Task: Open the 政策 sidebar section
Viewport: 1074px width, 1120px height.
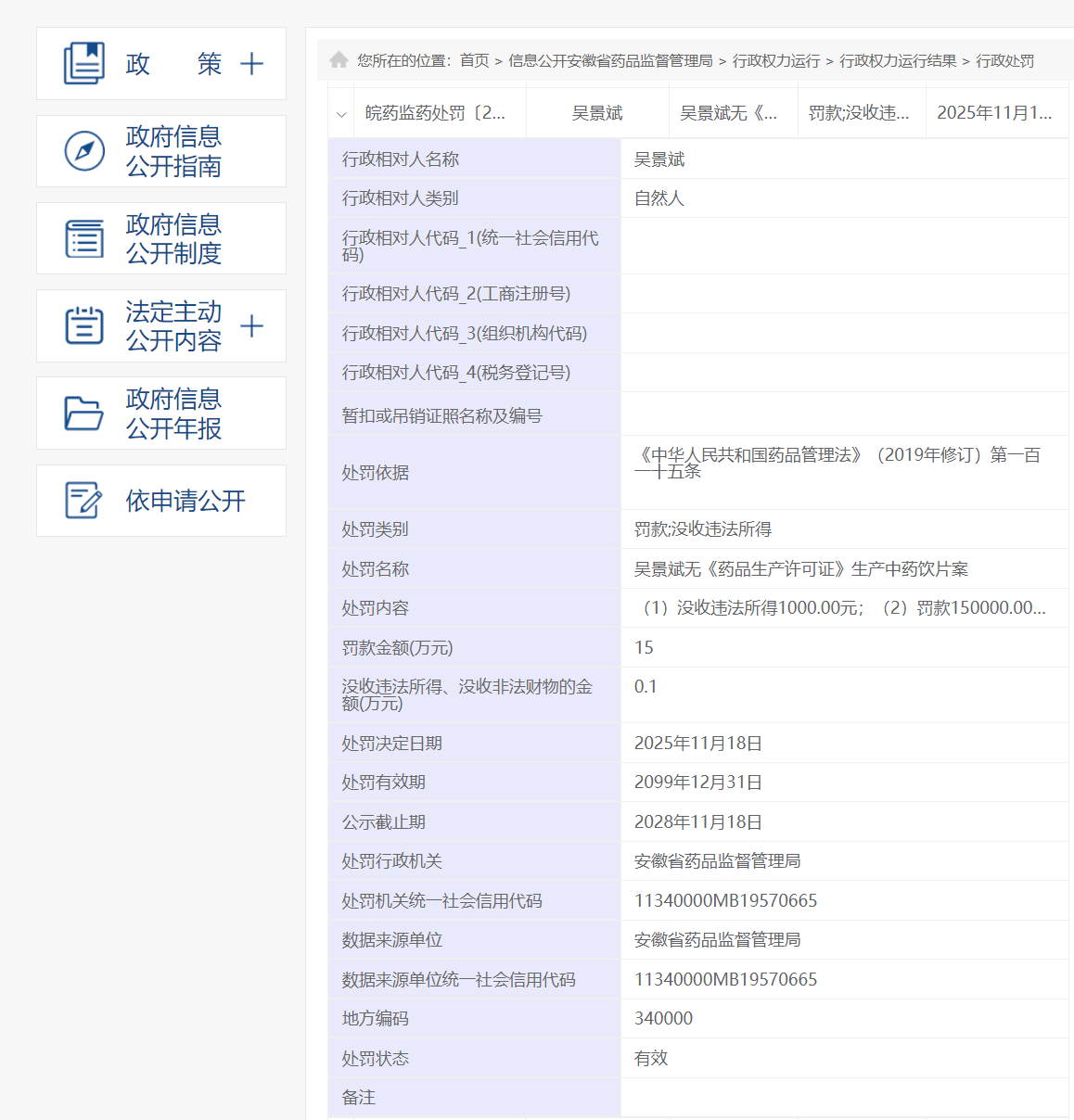Action: pos(161,64)
